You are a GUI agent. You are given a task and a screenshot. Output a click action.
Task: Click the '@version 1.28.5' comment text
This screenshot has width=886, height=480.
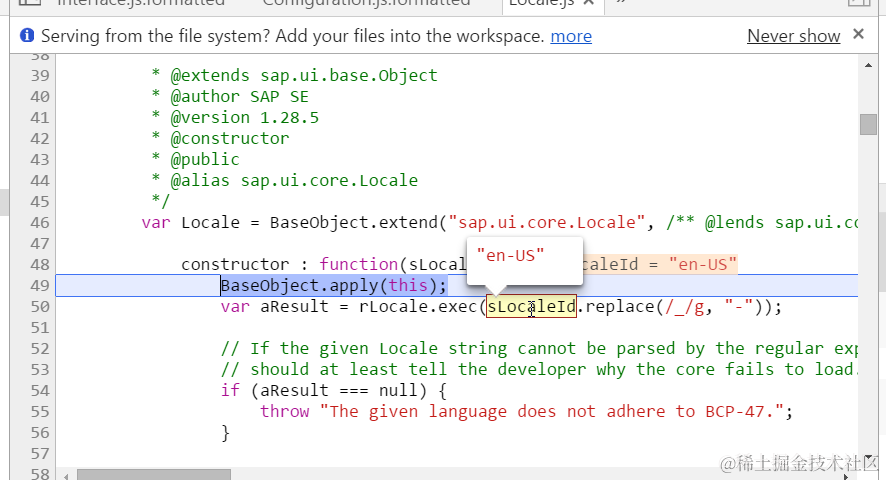tap(245, 118)
